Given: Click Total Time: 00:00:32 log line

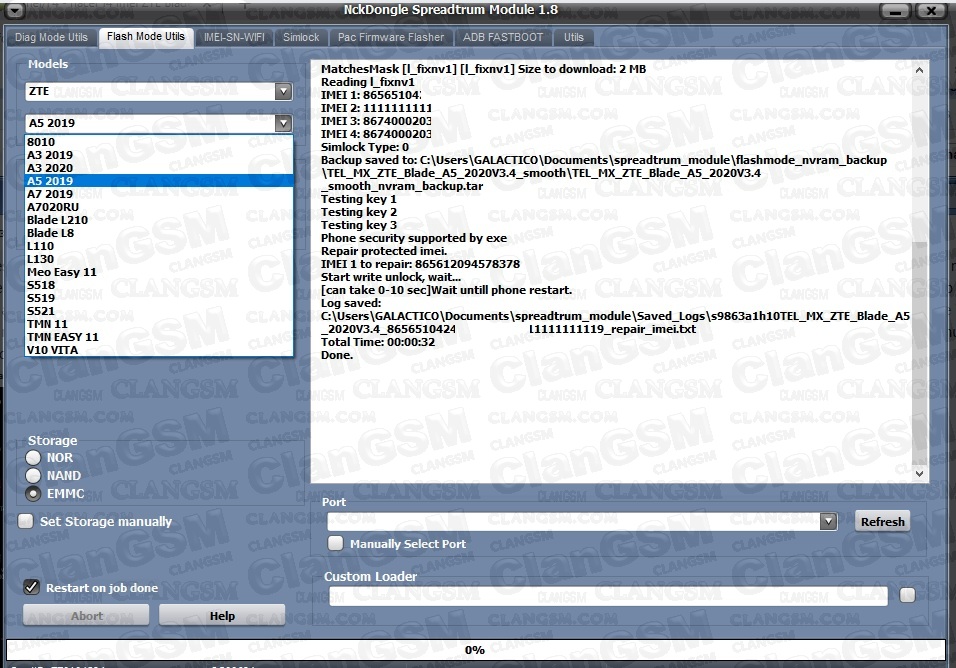Looking at the screenshot, I should pos(378,342).
